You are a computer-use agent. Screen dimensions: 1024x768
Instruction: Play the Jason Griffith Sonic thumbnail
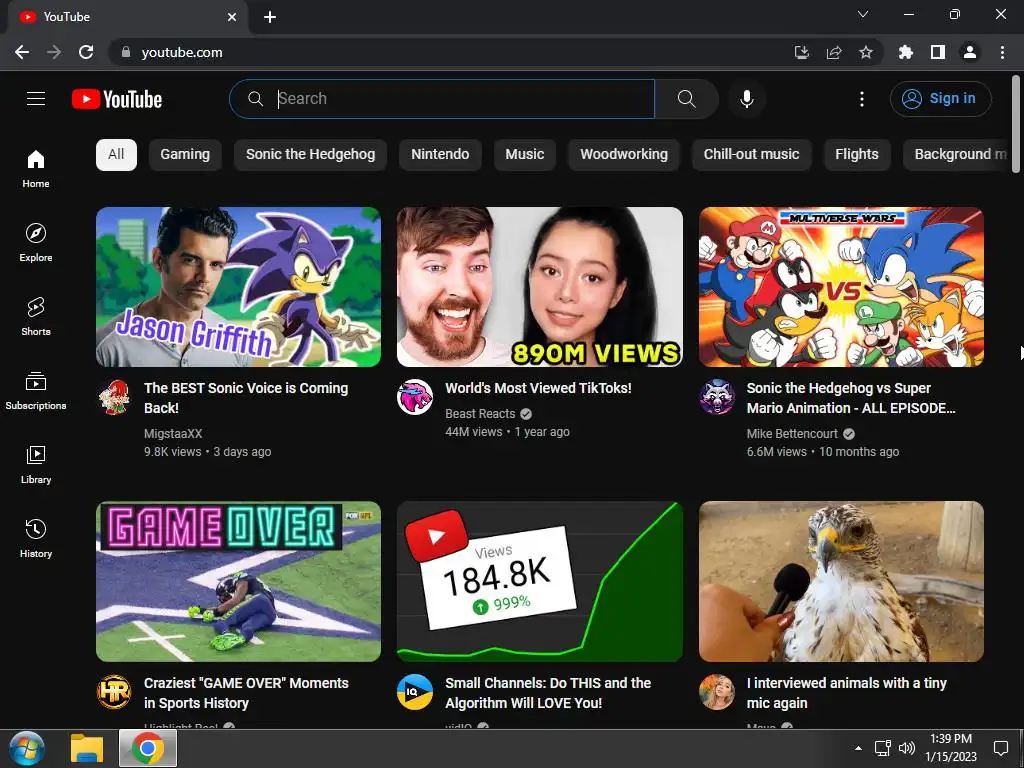pyautogui.click(x=238, y=287)
